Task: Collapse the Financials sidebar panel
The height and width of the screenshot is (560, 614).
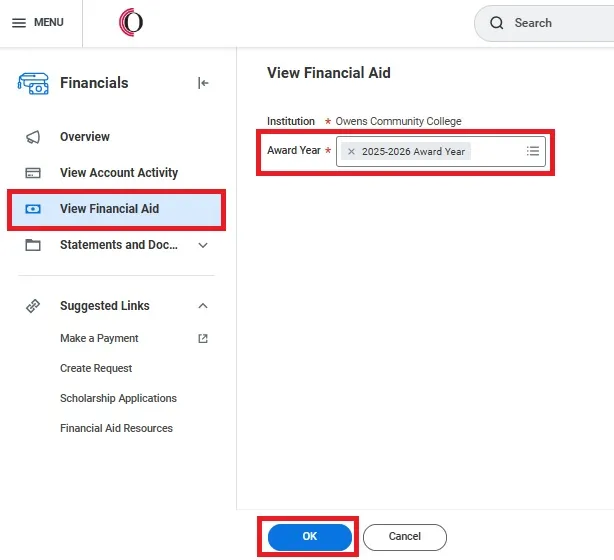Action: click(203, 83)
